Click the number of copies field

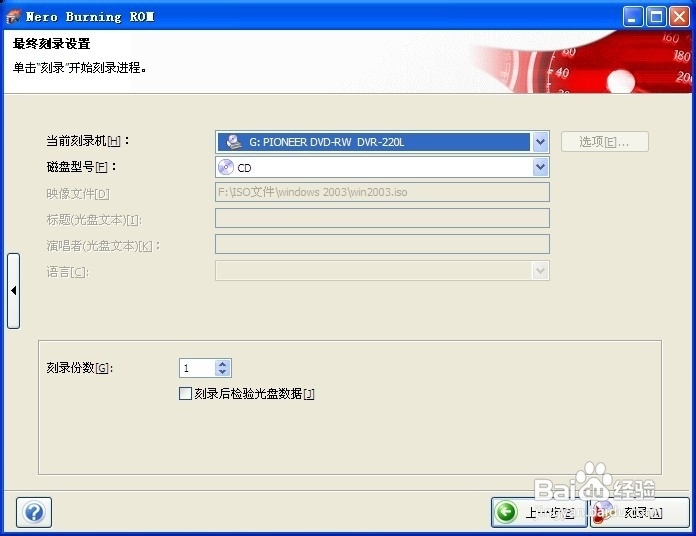tap(198, 368)
